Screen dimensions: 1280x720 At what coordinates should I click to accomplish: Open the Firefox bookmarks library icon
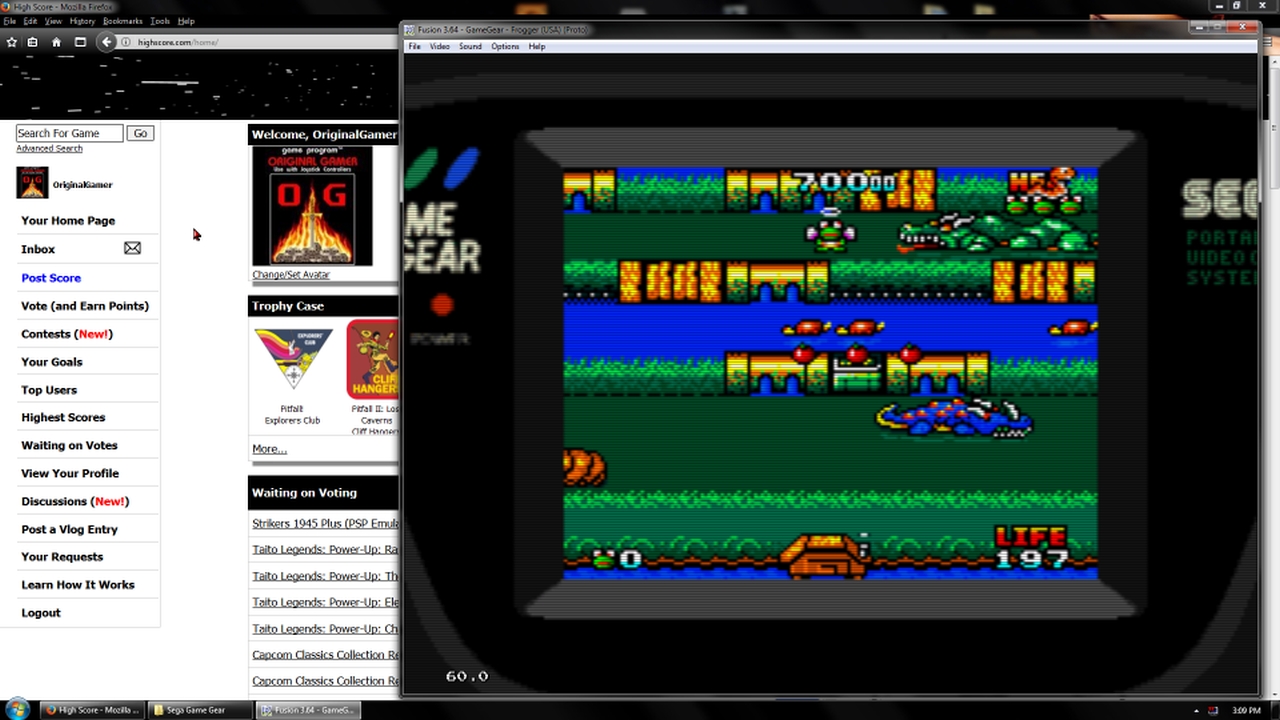[x=33, y=42]
